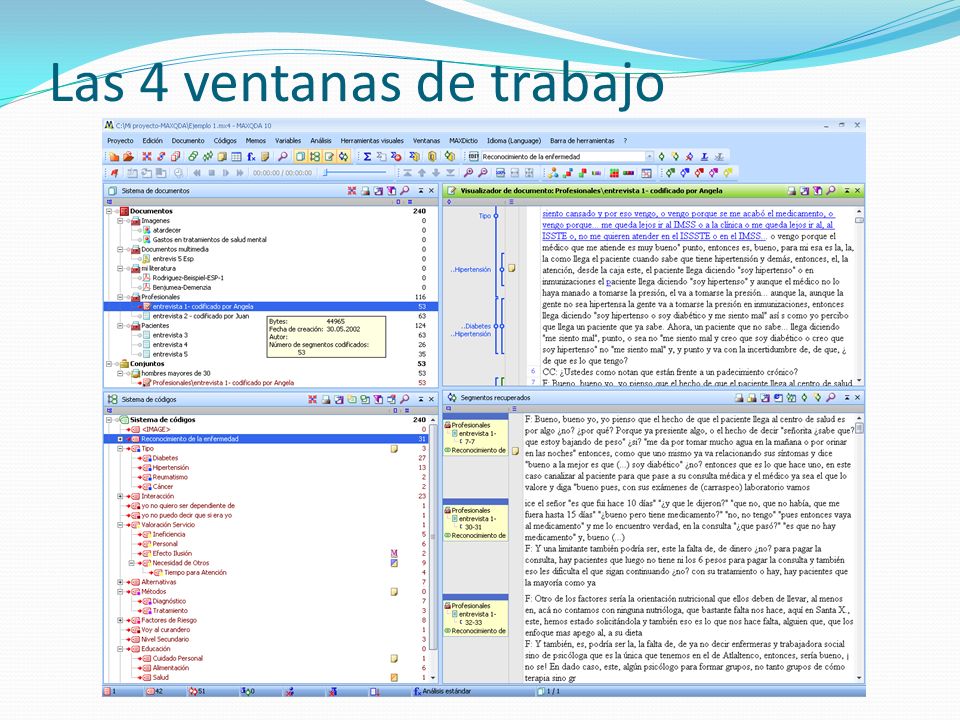The width and height of the screenshot is (960, 720).
Task: Click the search icon in Sistema de códigos header
Action: tap(405, 399)
